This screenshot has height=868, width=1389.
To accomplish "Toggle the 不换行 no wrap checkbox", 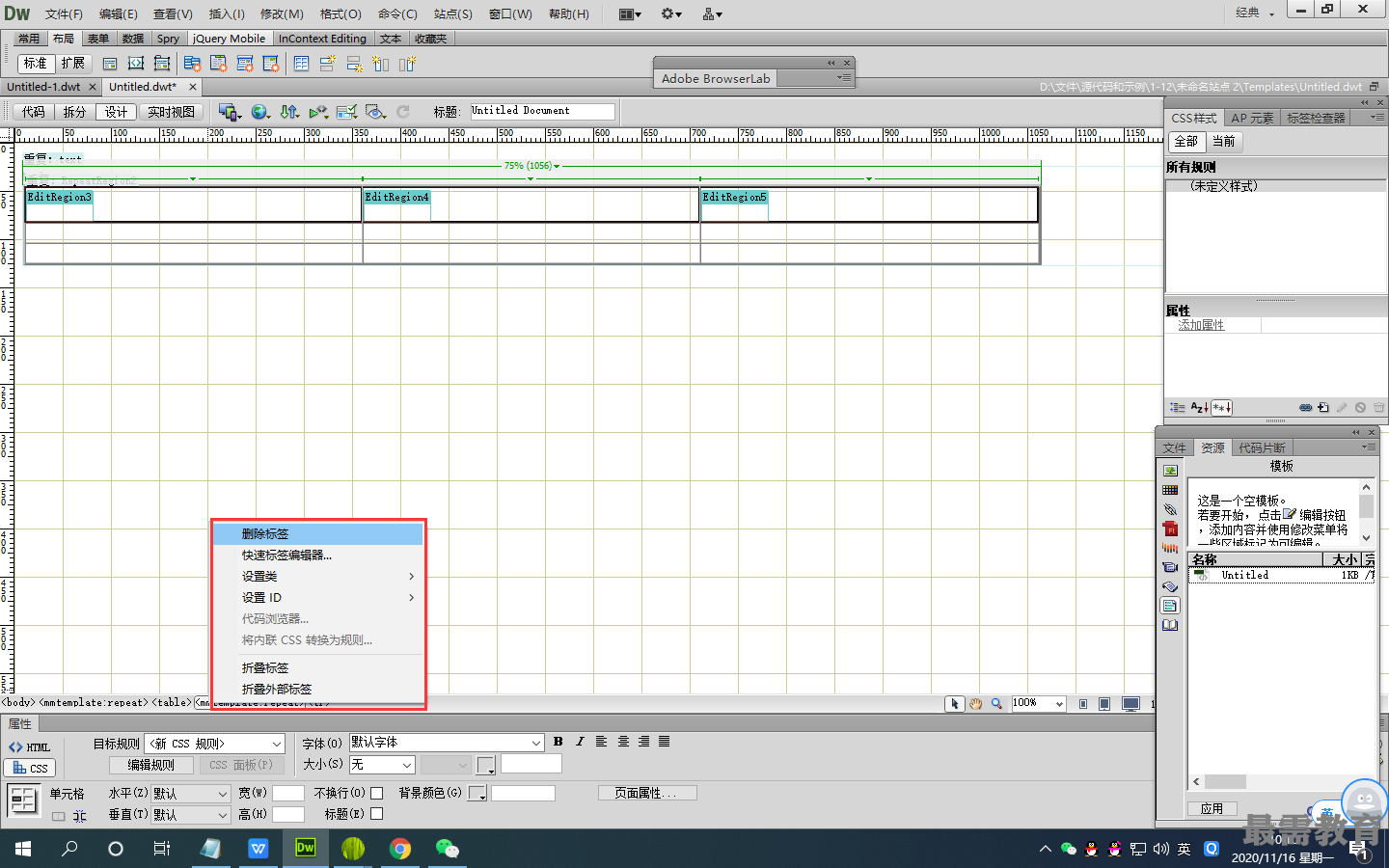I will [x=377, y=793].
